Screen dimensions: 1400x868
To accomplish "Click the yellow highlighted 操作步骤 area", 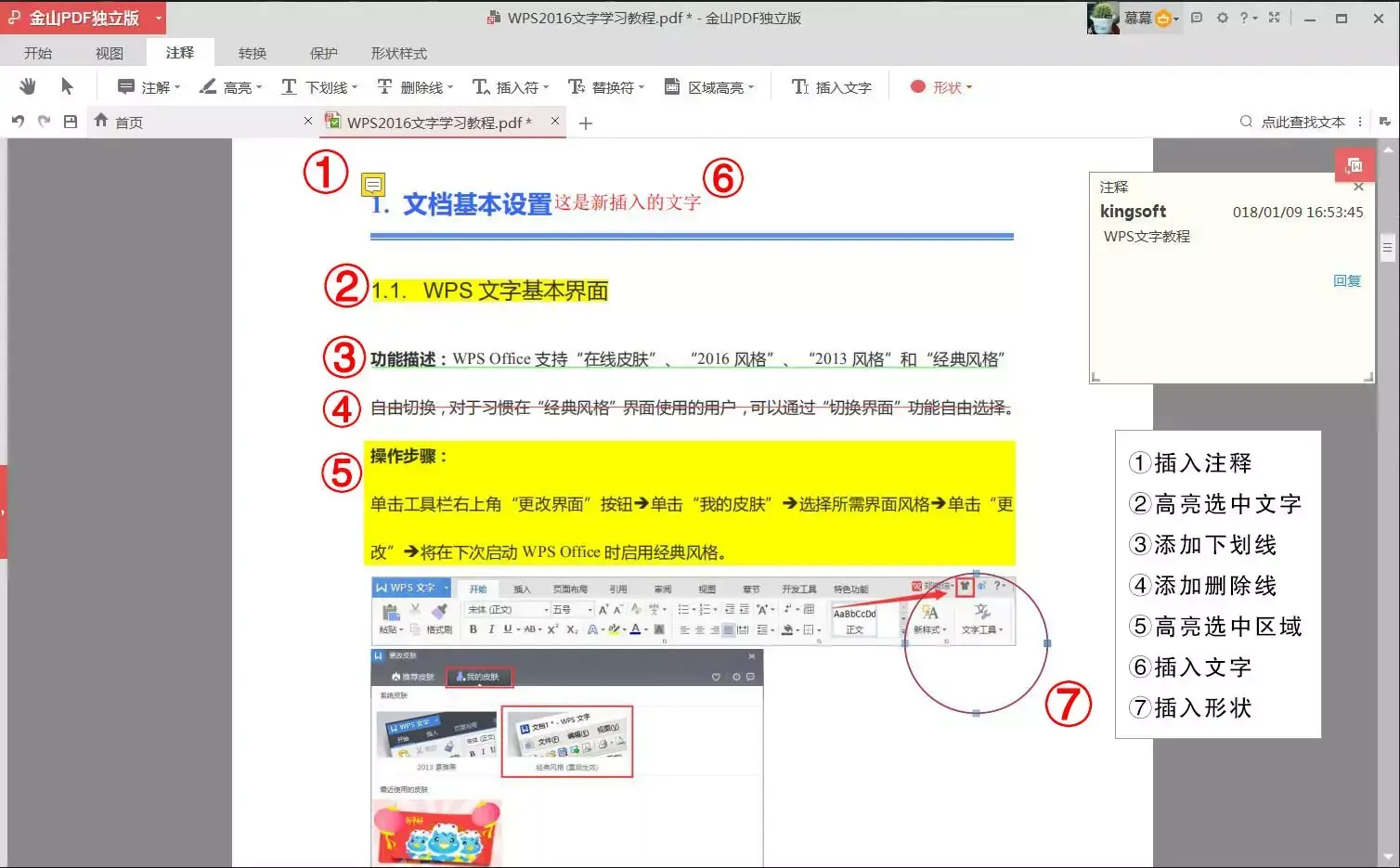I will pos(690,503).
